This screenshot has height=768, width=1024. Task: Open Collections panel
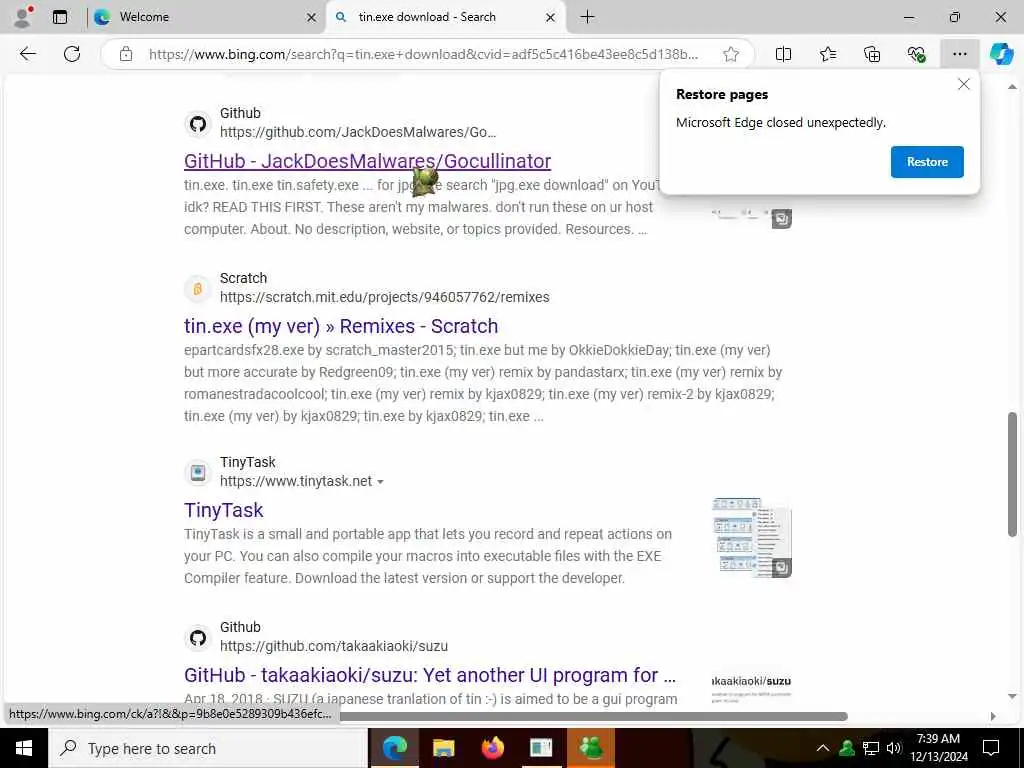872,54
